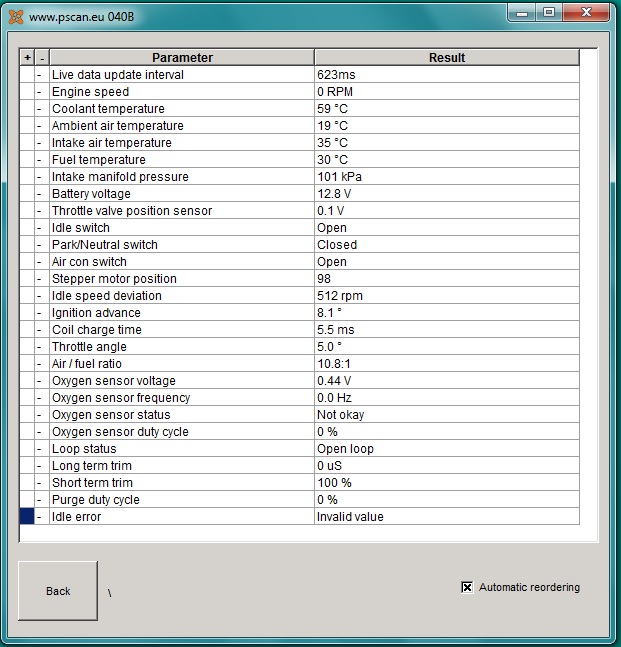Click the pscan application icon in title bar
This screenshot has width=621, height=647.
tap(16, 17)
